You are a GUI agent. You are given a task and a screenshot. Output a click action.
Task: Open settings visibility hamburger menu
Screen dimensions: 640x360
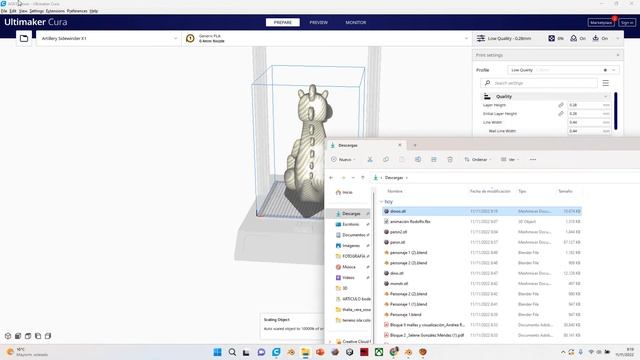click(606, 83)
